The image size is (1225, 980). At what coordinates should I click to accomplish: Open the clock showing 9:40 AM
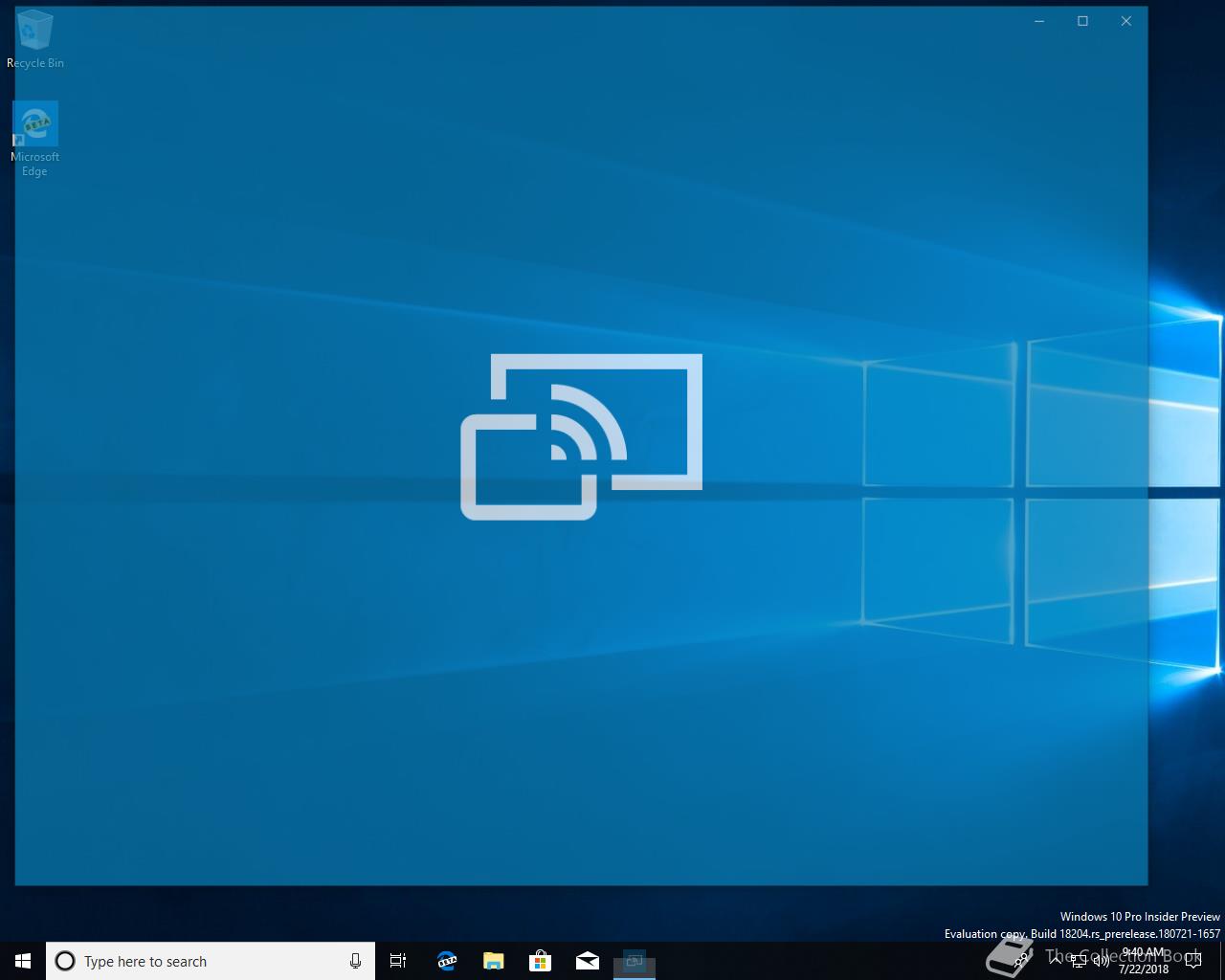click(1144, 961)
